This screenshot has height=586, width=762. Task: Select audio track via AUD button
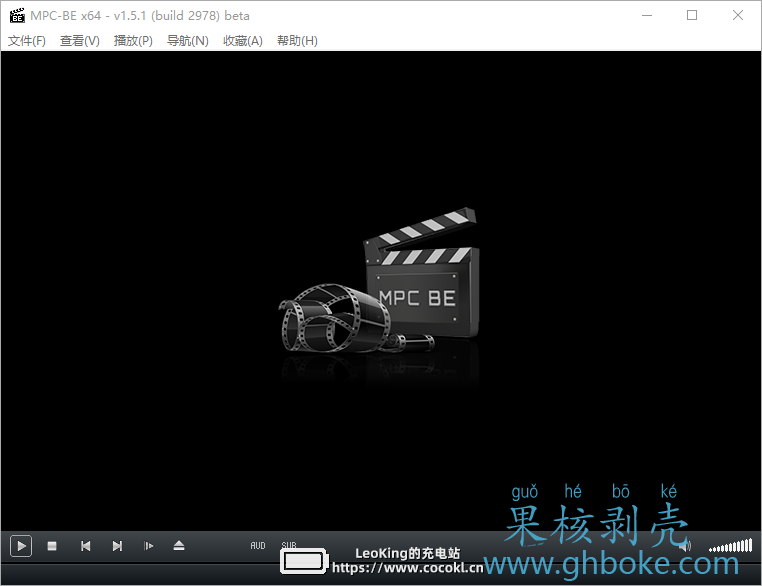(258, 546)
